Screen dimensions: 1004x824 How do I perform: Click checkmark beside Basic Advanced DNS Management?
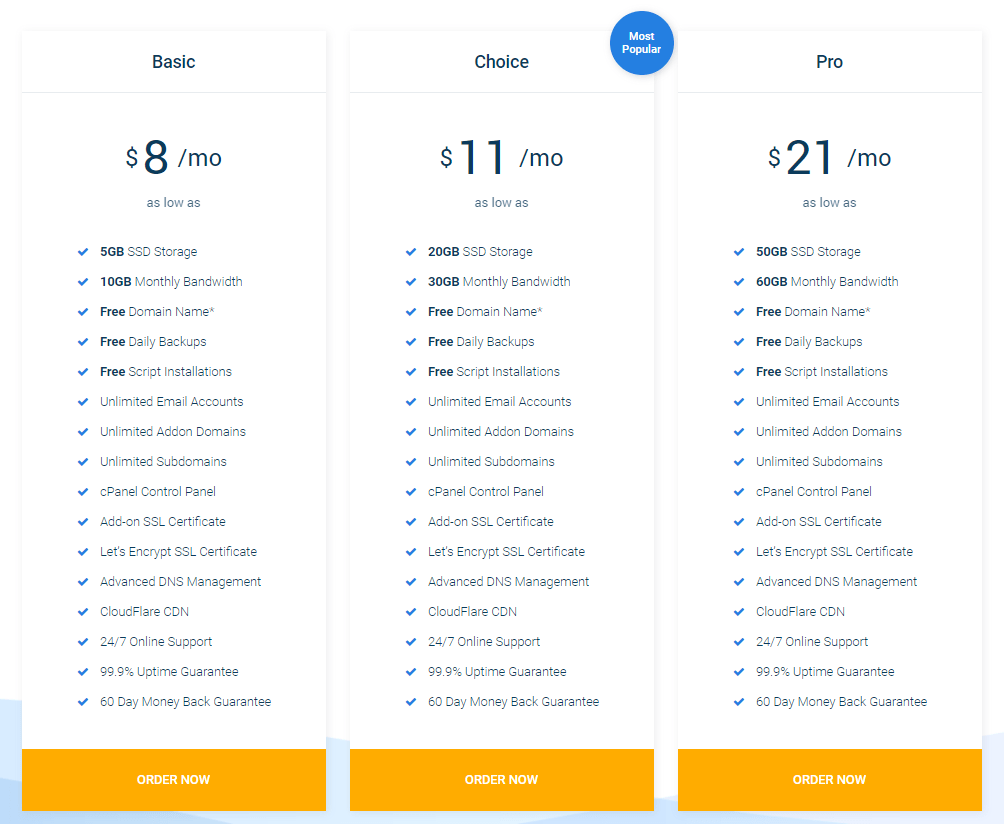tap(83, 582)
